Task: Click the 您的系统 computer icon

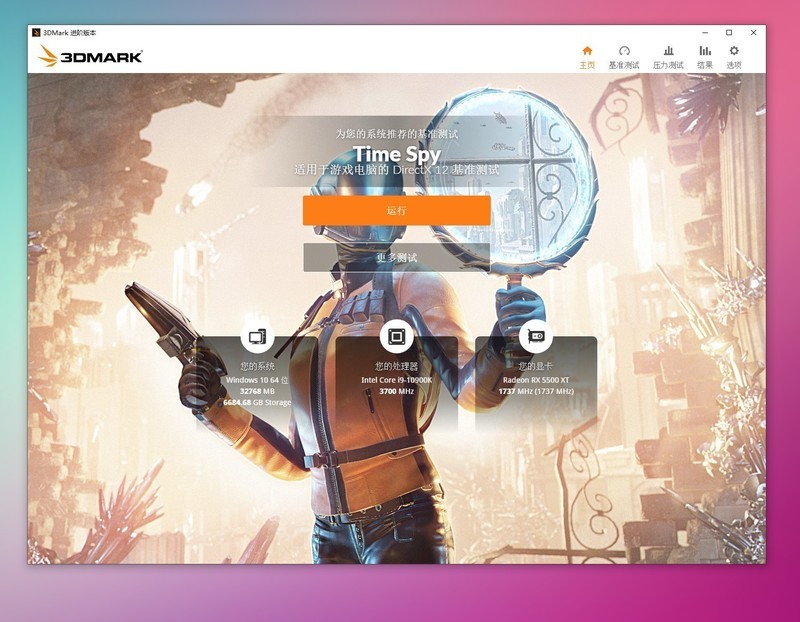Action: point(257,337)
